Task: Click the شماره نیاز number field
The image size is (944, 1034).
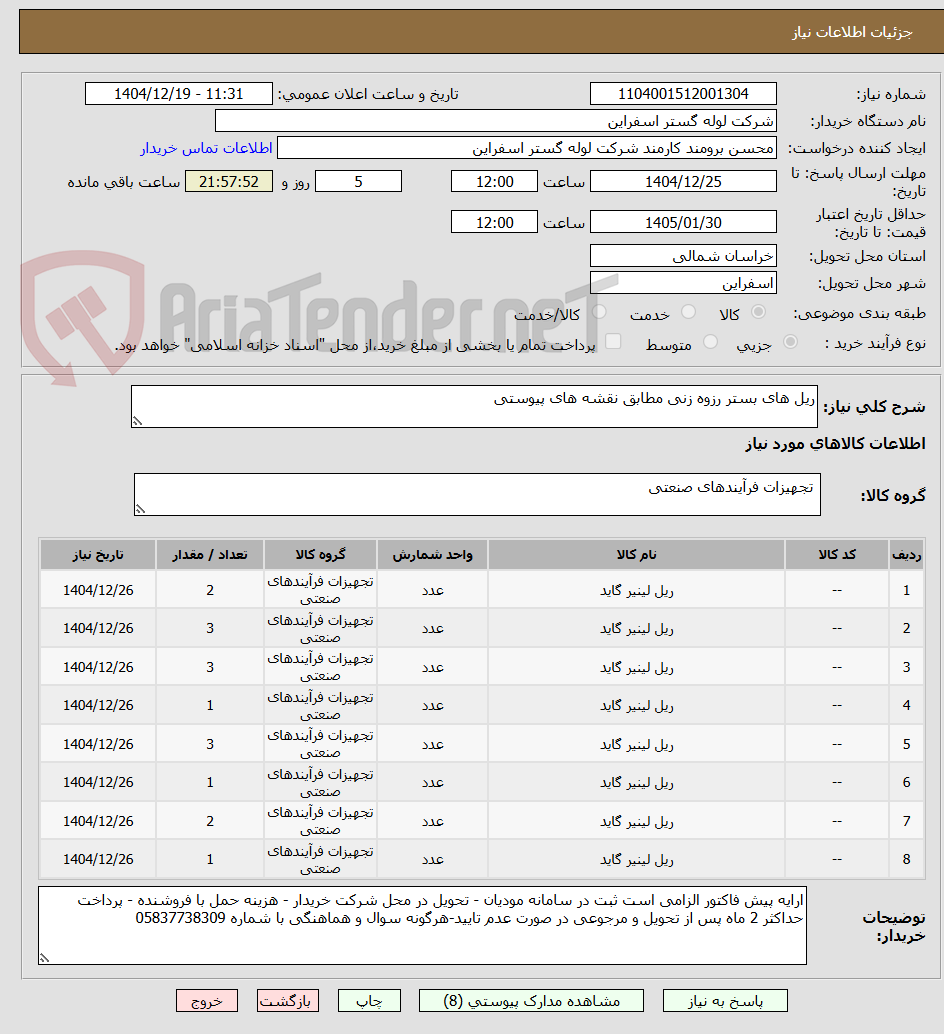Action: pos(683,94)
